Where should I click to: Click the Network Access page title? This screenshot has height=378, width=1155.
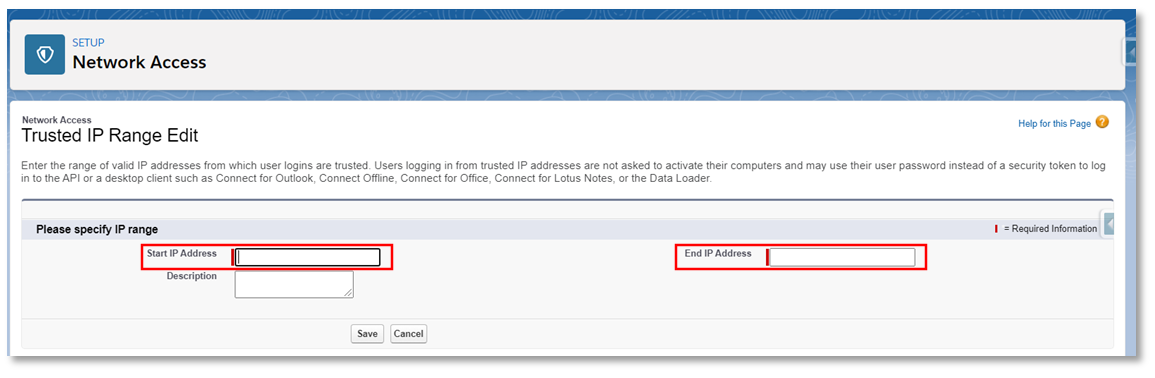click(139, 63)
